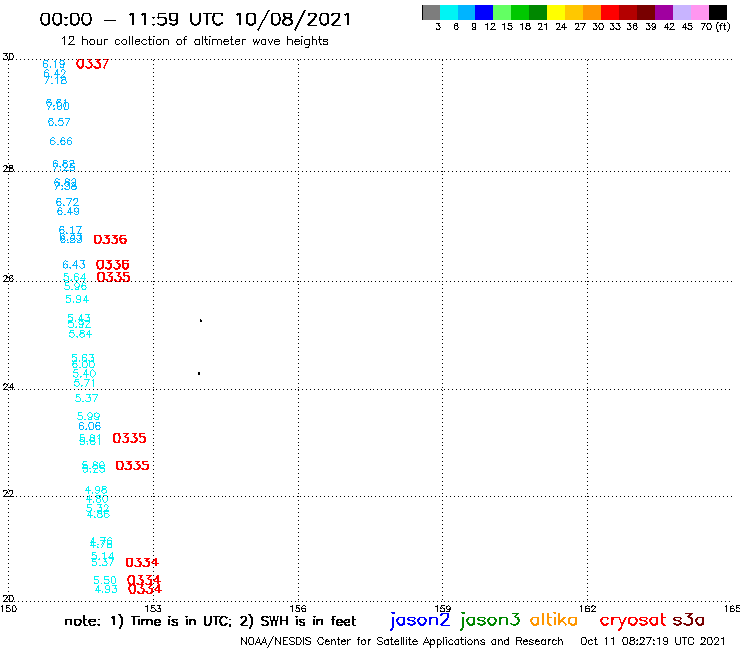The width and height of the screenshot is (740, 650).
Task: Click the wave height value '6.72'
Action: (x=67, y=202)
